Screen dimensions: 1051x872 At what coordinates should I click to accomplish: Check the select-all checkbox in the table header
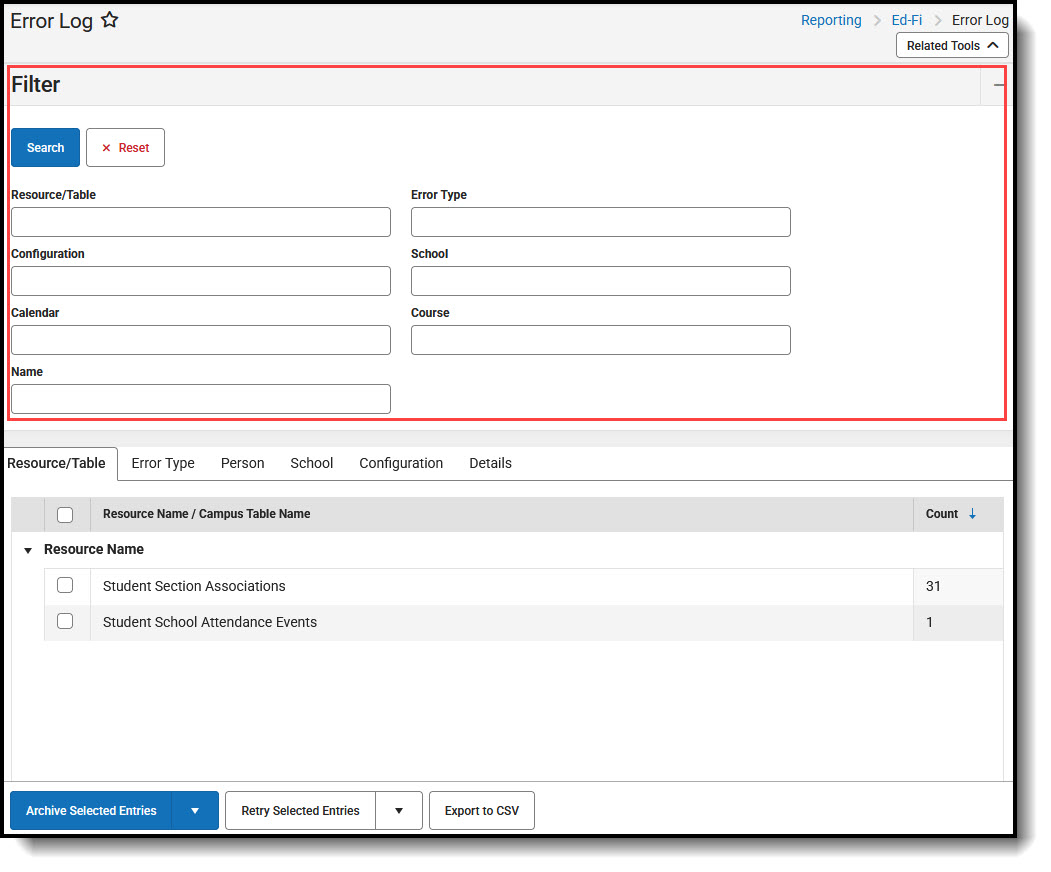coord(65,514)
